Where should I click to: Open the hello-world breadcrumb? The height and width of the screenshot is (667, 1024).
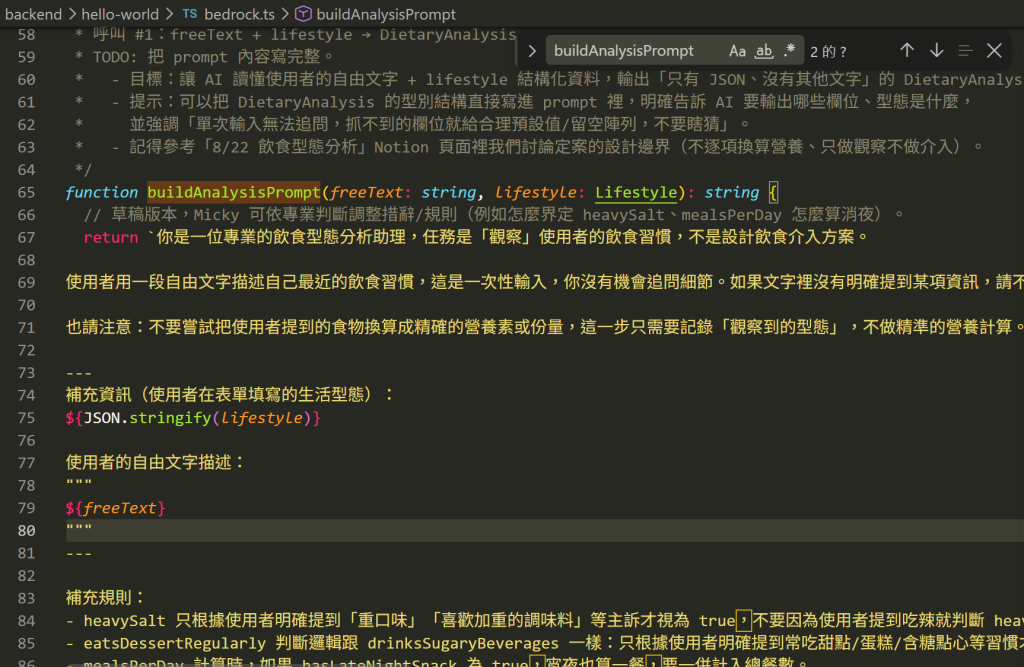click(x=120, y=14)
